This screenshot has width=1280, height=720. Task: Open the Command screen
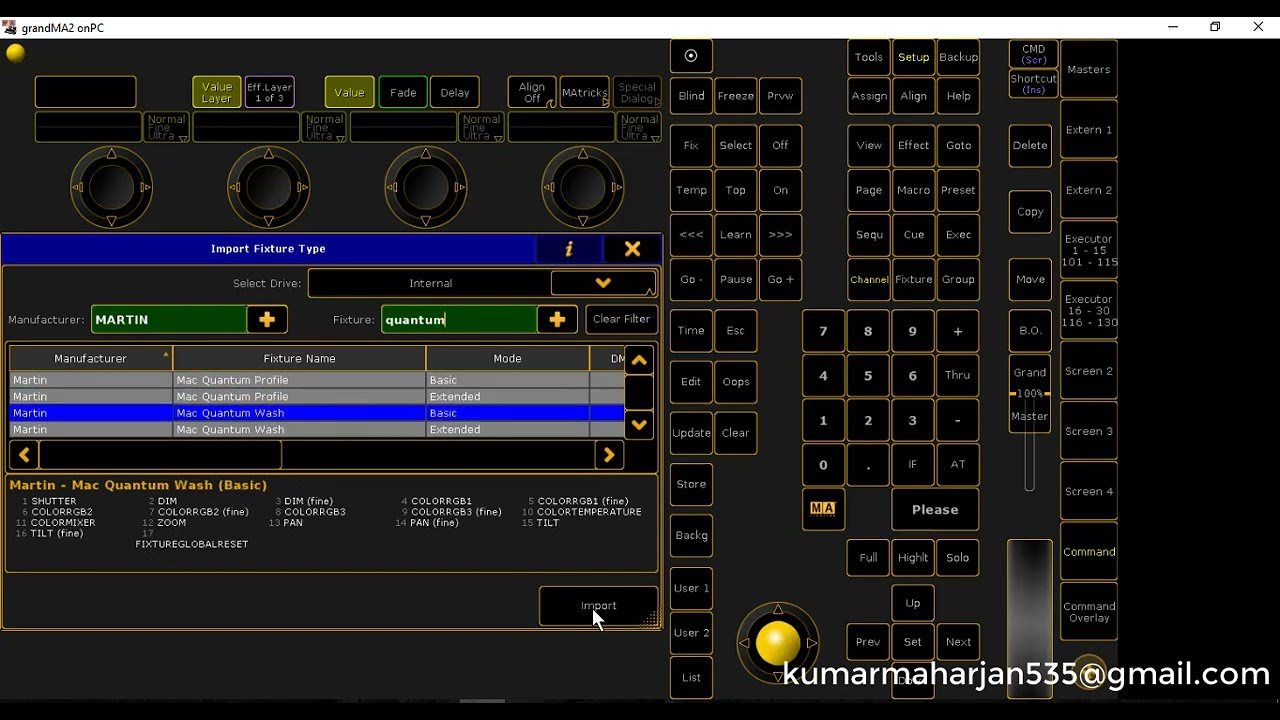pyautogui.click(x=1089, y=552)
